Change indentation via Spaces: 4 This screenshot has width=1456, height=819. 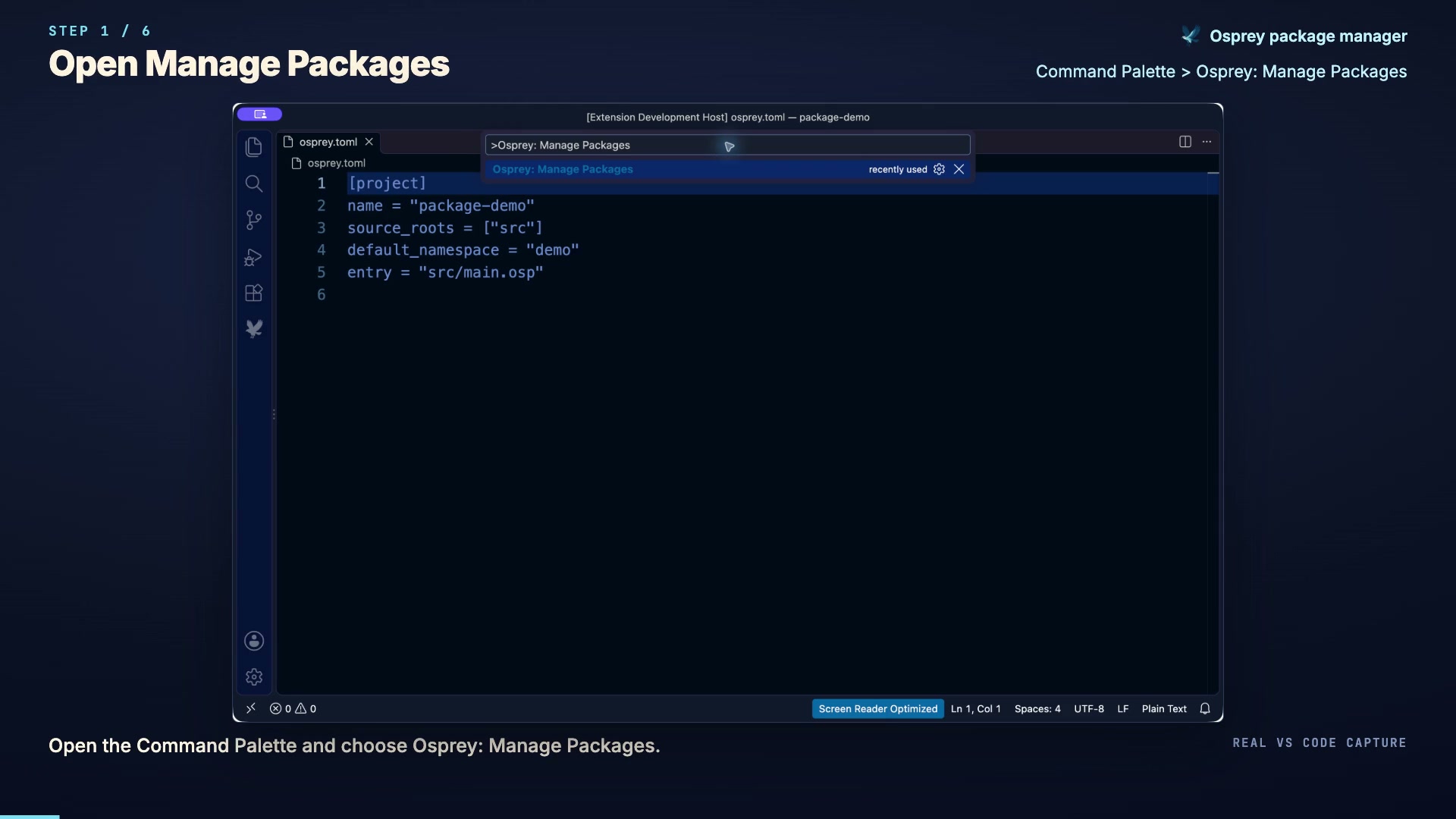point(1037,708)
